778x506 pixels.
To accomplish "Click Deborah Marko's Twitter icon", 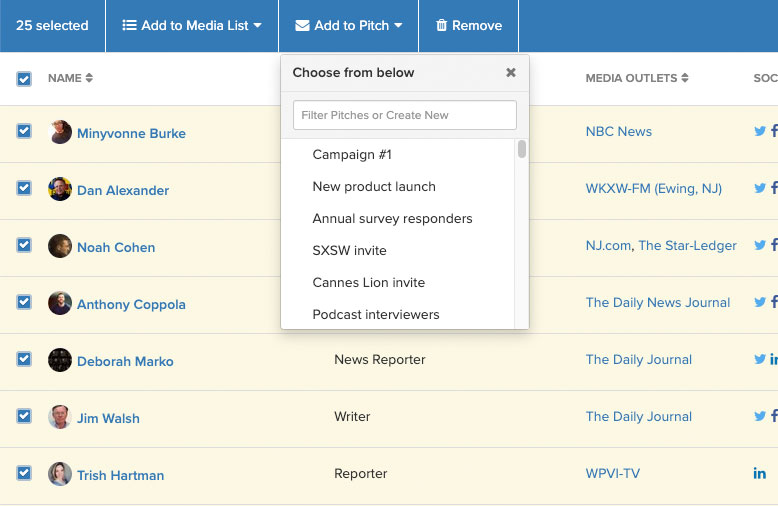I will pyautogui.click(x=760, y=359).
